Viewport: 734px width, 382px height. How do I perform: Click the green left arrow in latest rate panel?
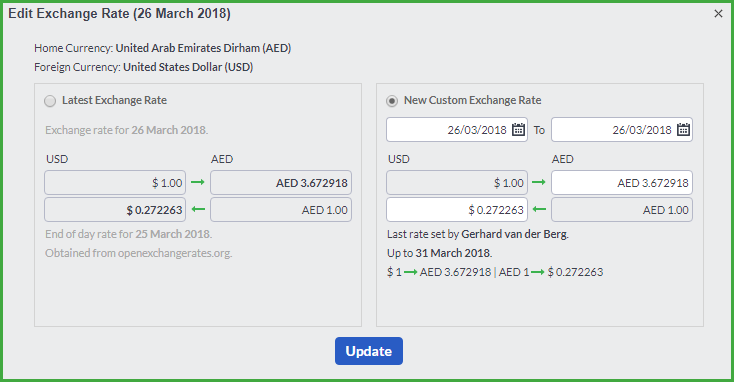click(x=198, y=209)
